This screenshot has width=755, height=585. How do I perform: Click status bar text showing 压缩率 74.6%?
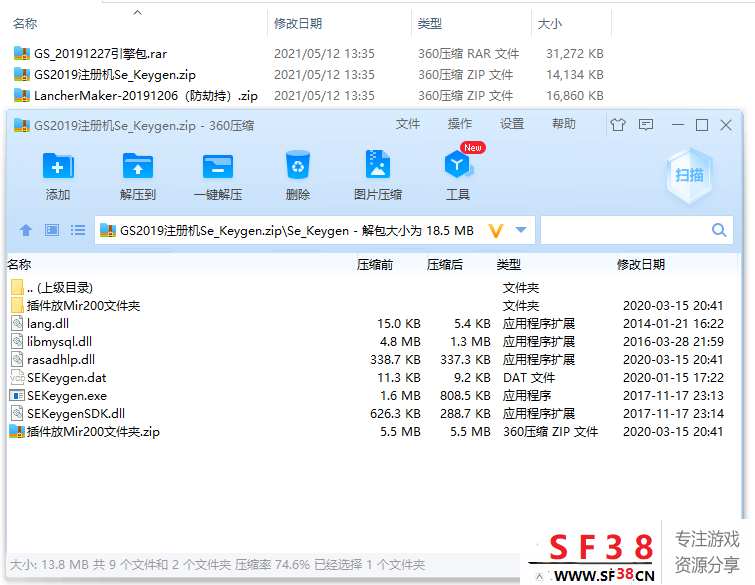coord(273,564)
